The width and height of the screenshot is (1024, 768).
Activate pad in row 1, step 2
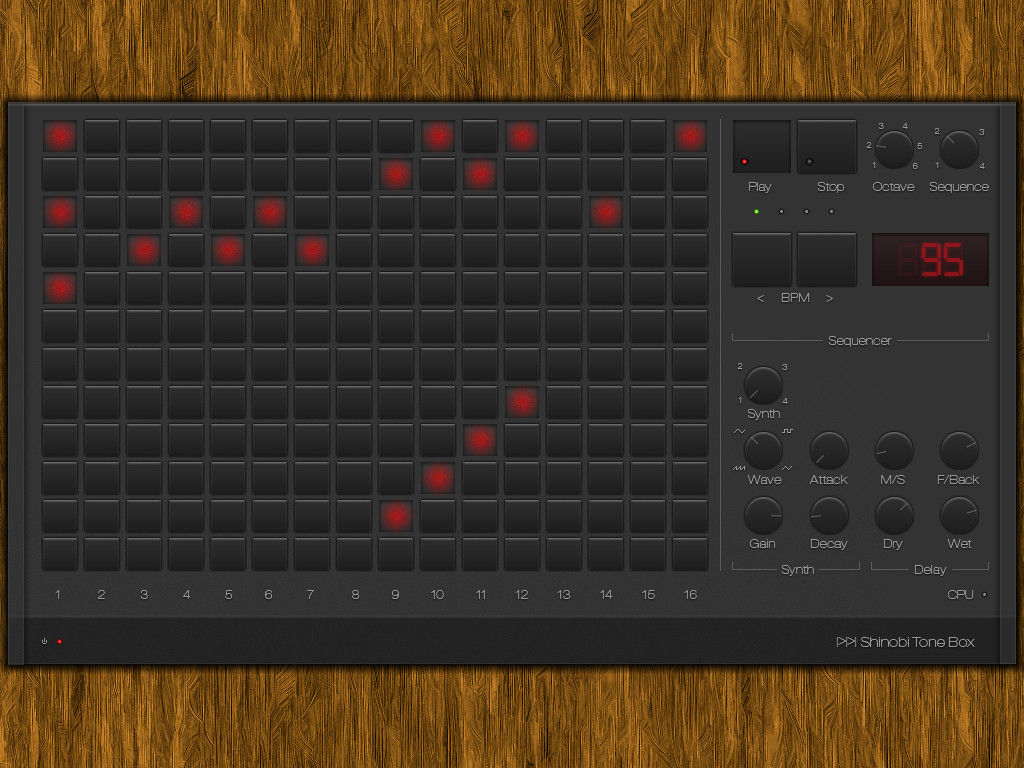pyautogui.click(x=102, y=136)
